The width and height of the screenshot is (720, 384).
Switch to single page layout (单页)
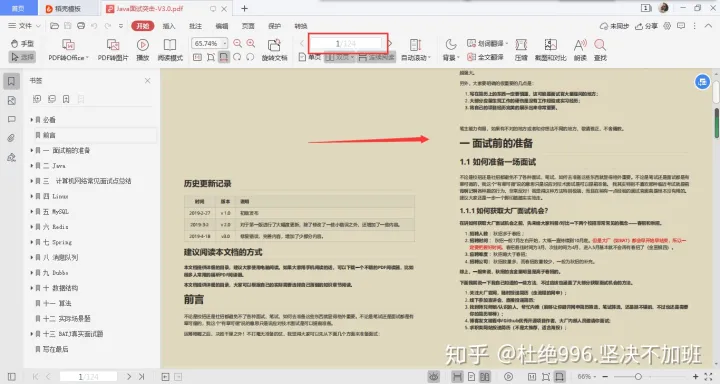[310, 57]
